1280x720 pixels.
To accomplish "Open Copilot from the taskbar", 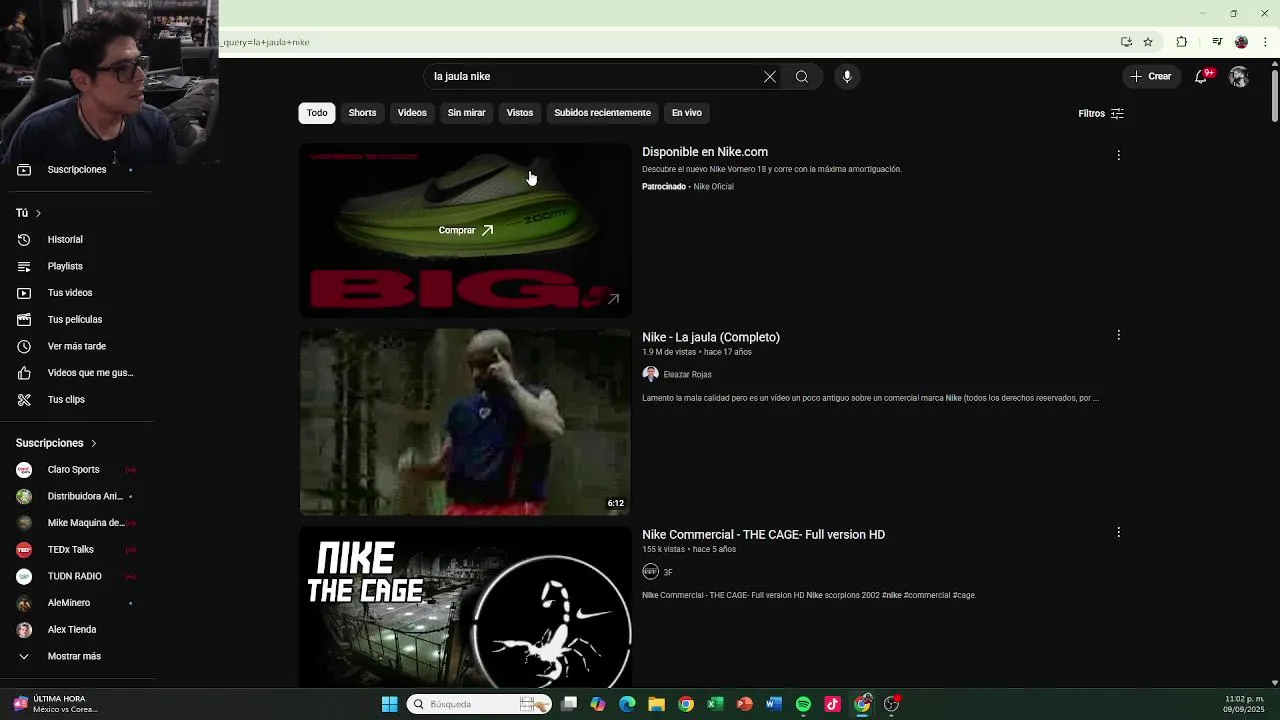I will point(598,704).
